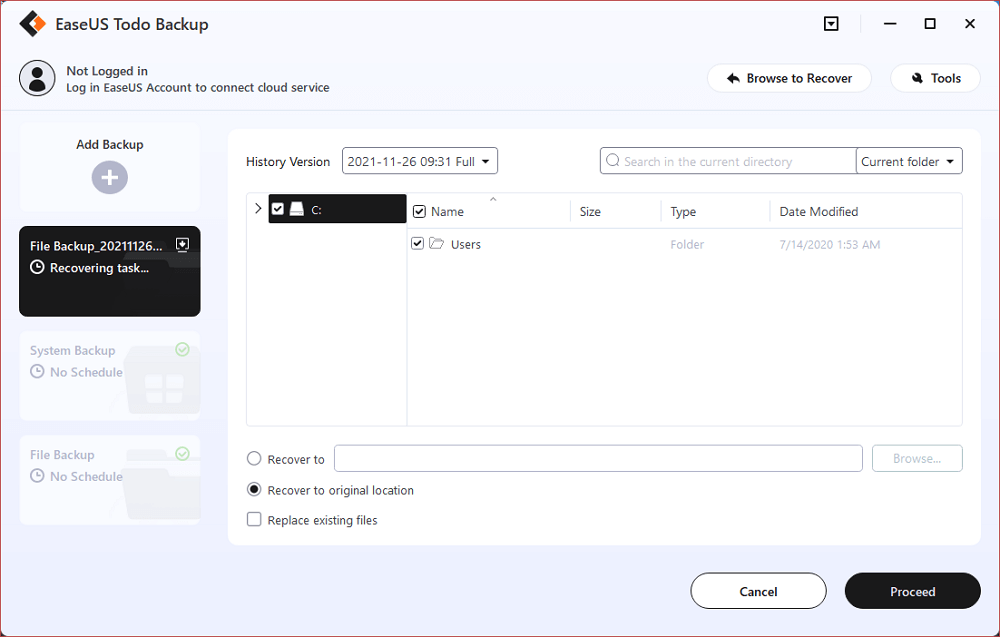Image resolution: width=1000 pixels, height=637 pixels.
Task: Click the Proceed button
Action: 913,591
